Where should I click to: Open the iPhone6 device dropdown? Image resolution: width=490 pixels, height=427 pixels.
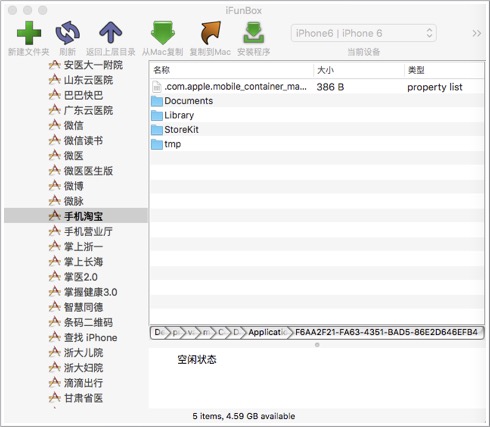coord(364,33)
